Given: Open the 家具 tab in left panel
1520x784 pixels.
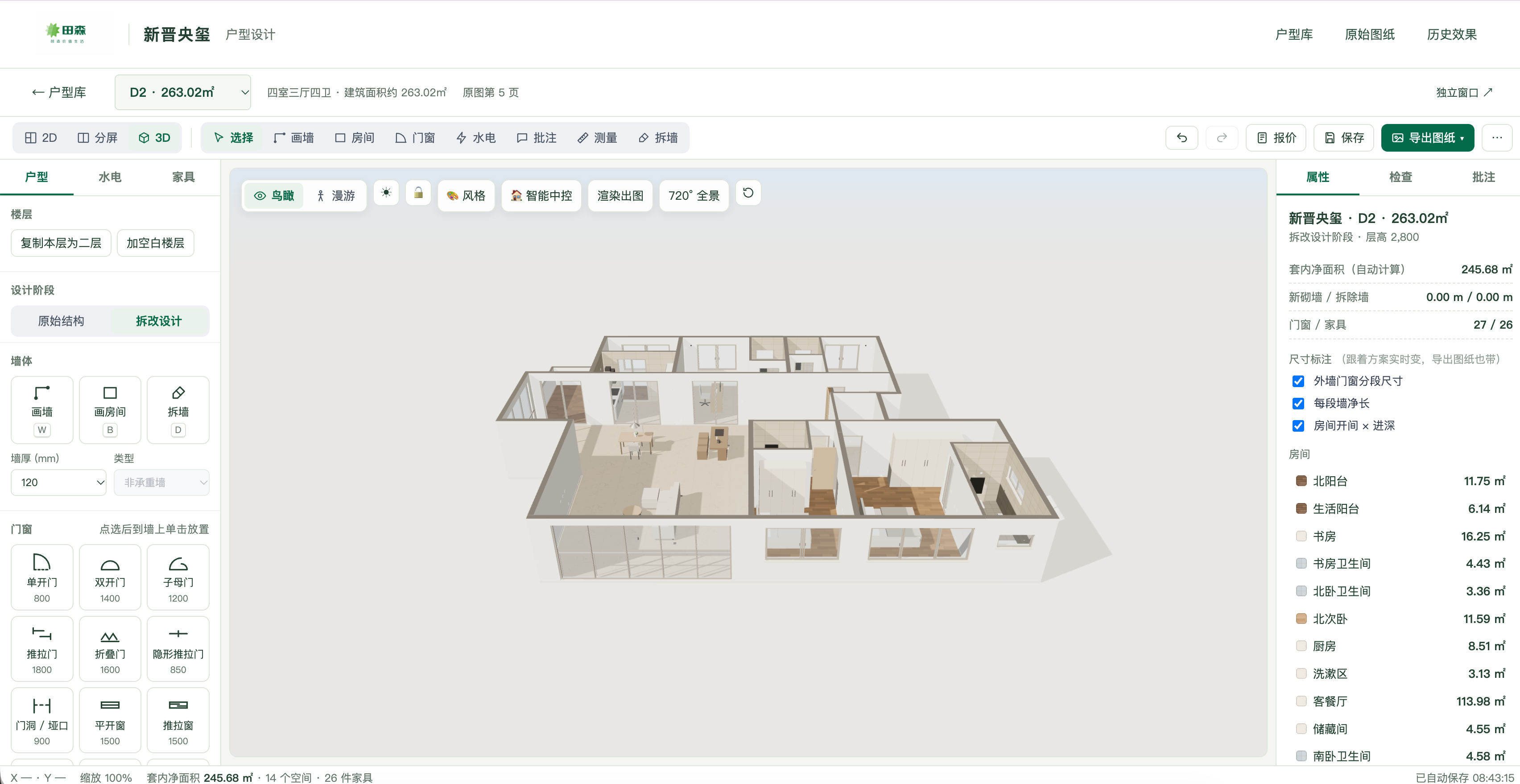Looking at the screenshot, I should 183,177.
